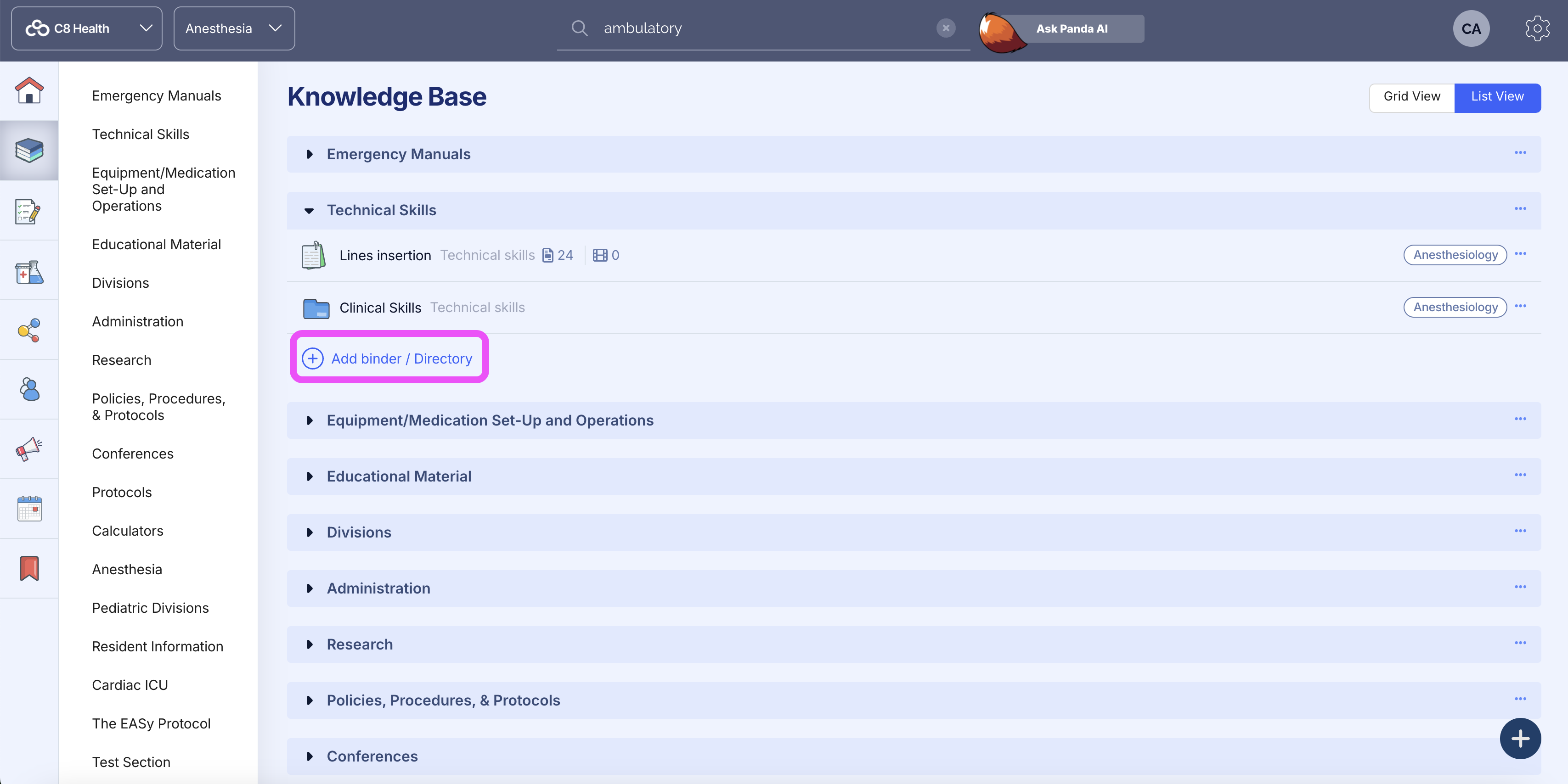The width and height of the screenshot is (1568, 784).
Task: Select Pediatric Divisions in side menu
Action: coord(150,608)
